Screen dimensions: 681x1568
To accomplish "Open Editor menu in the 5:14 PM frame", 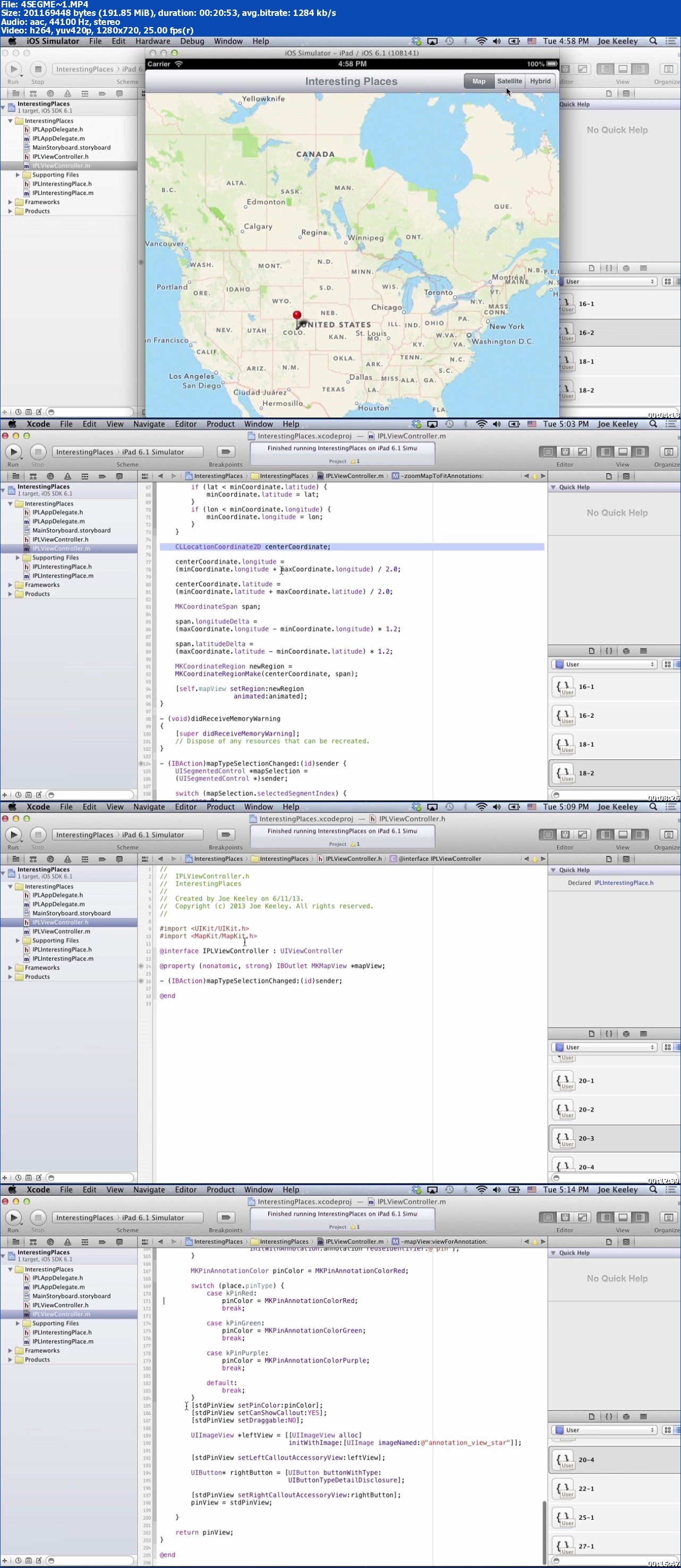I will (x=186, y=1190).
